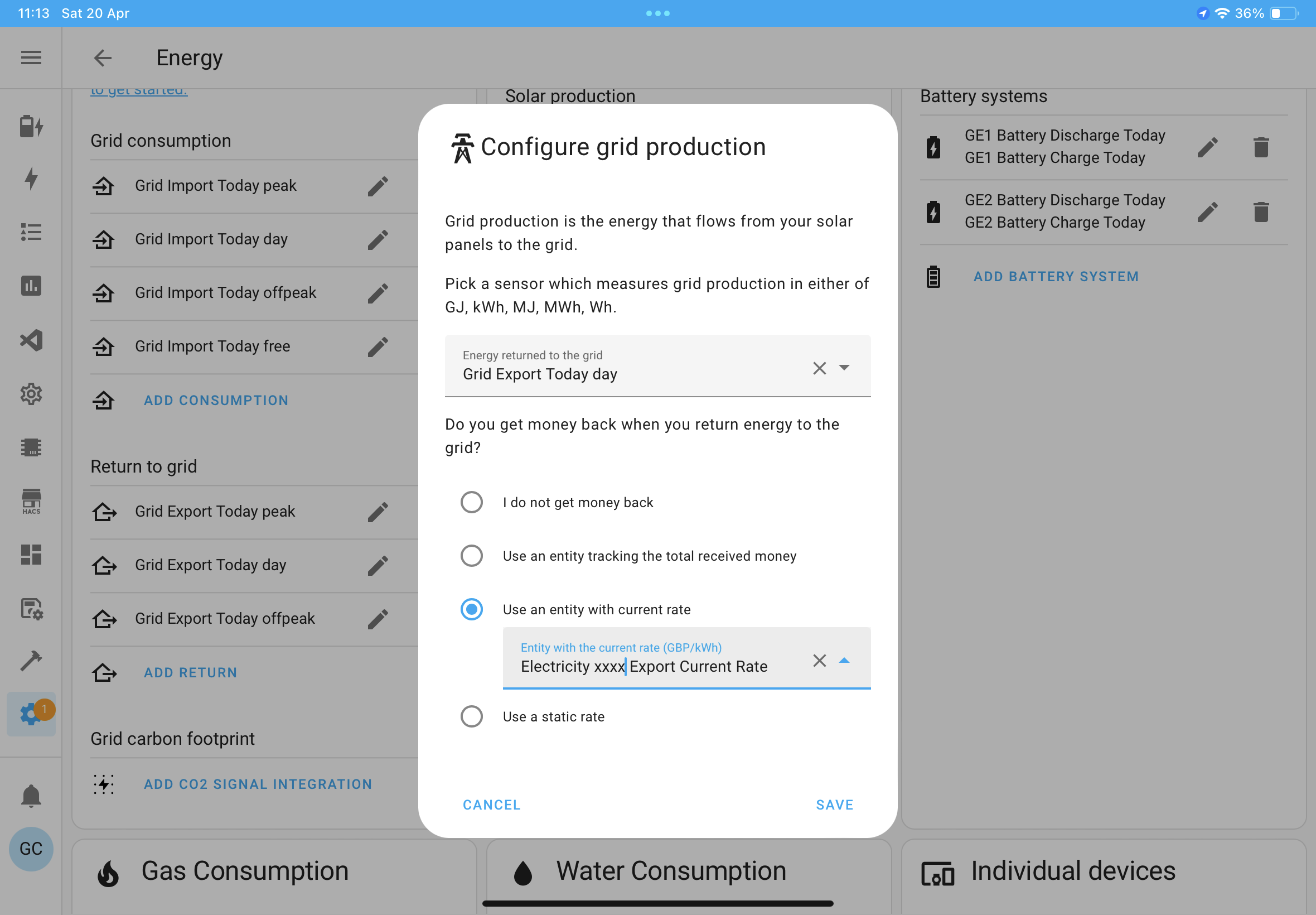Clear the Export Current Rate entity

tap(819, 661)
